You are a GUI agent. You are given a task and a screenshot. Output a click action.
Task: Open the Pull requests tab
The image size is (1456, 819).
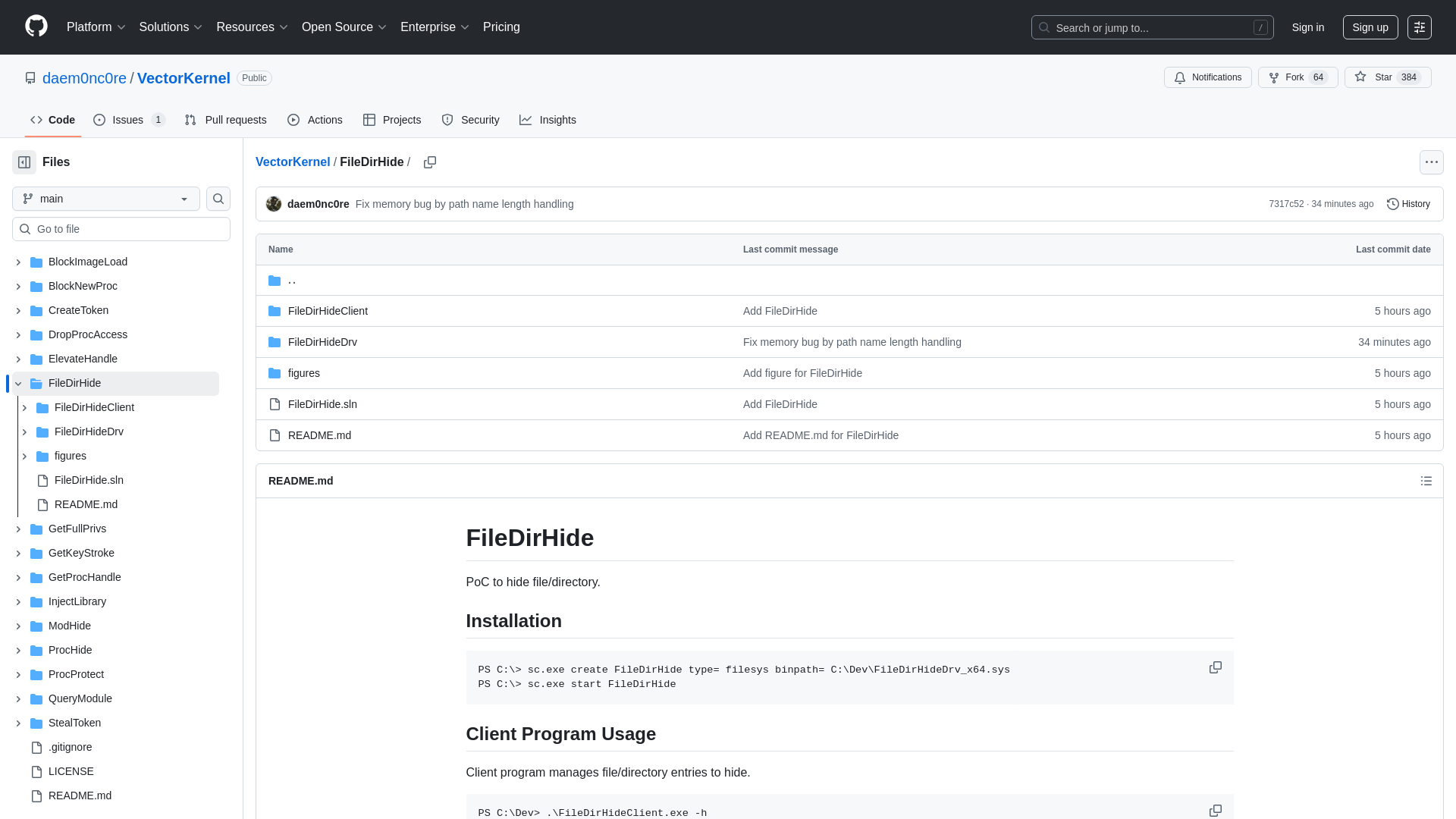pos(225,120)
